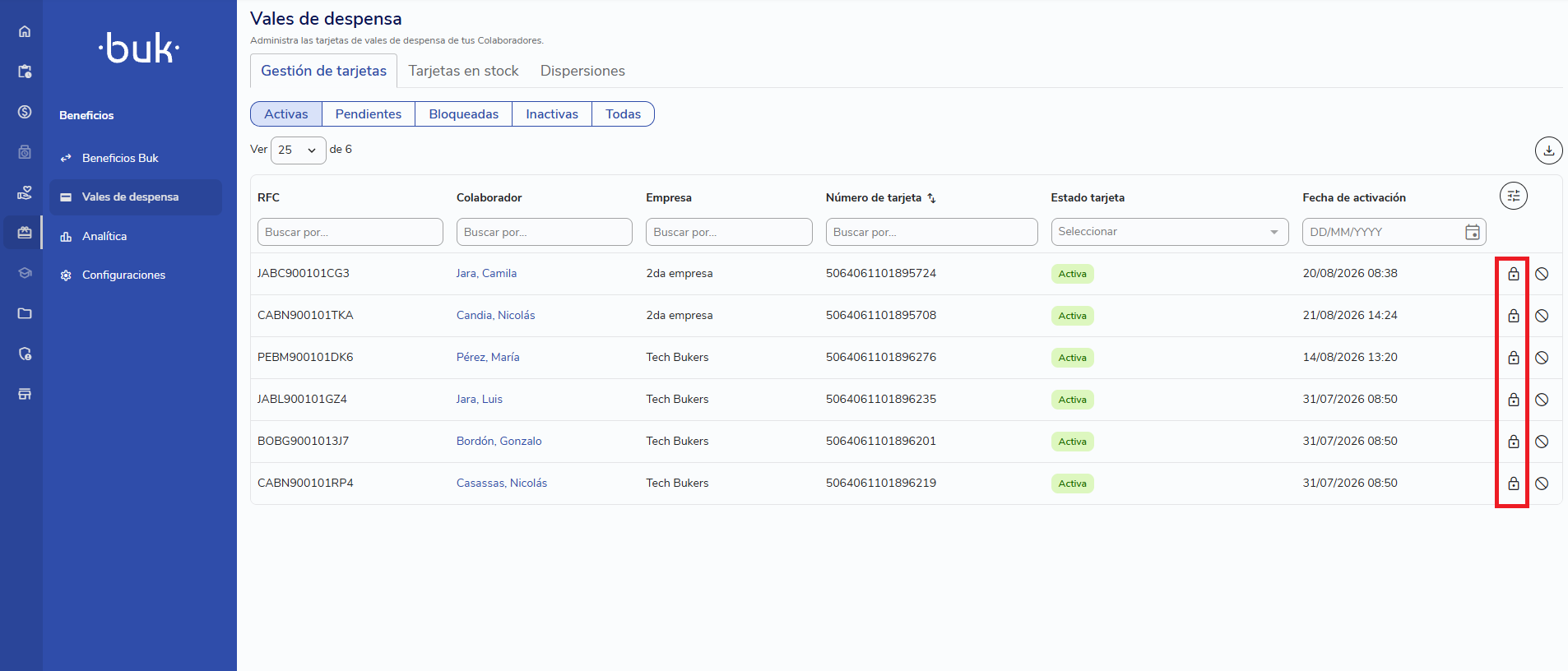The image size is (1568, 671).
Task: Select card number 5064061101895708
Action: [881, 315]
